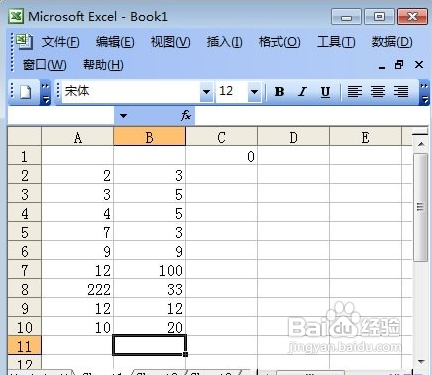432x375 pixels.
Task: Open the Name Box dropdown arrow
Action: tap(123, 116)
